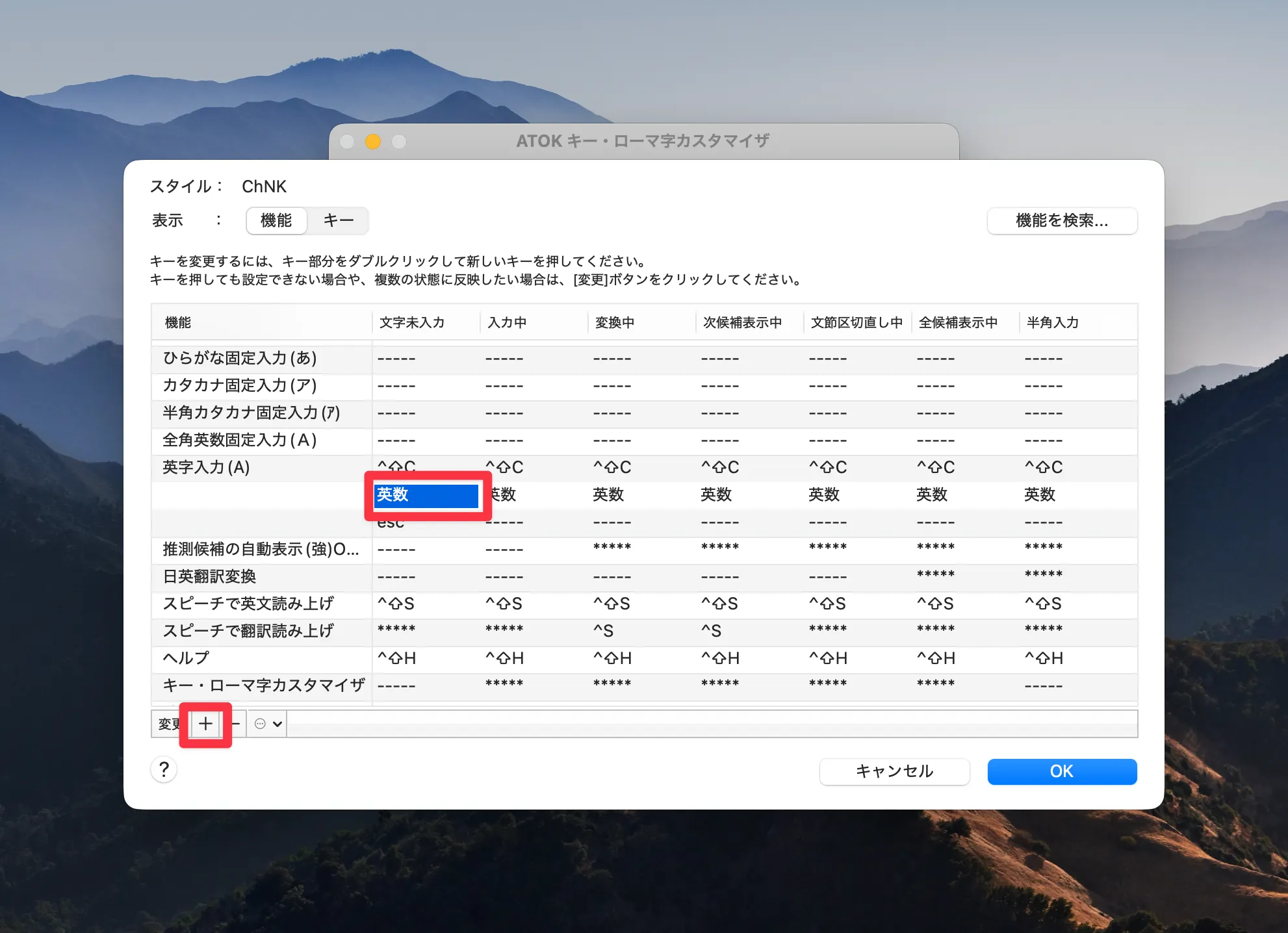
Task: Confirm with the OK button
Action: coord(1062,771)
